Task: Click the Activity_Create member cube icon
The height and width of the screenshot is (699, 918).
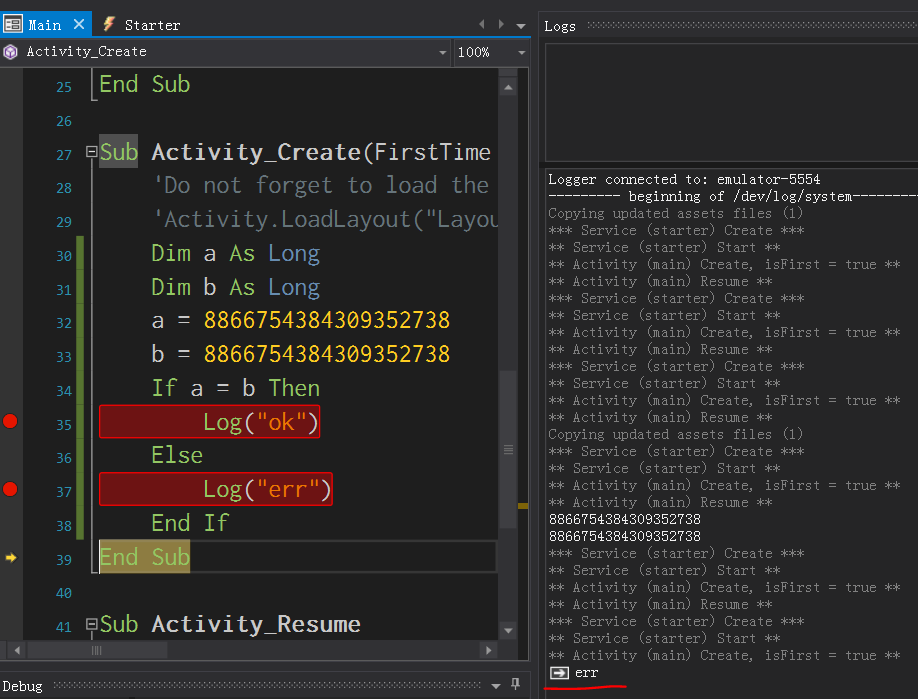Action: click(11, 52)
